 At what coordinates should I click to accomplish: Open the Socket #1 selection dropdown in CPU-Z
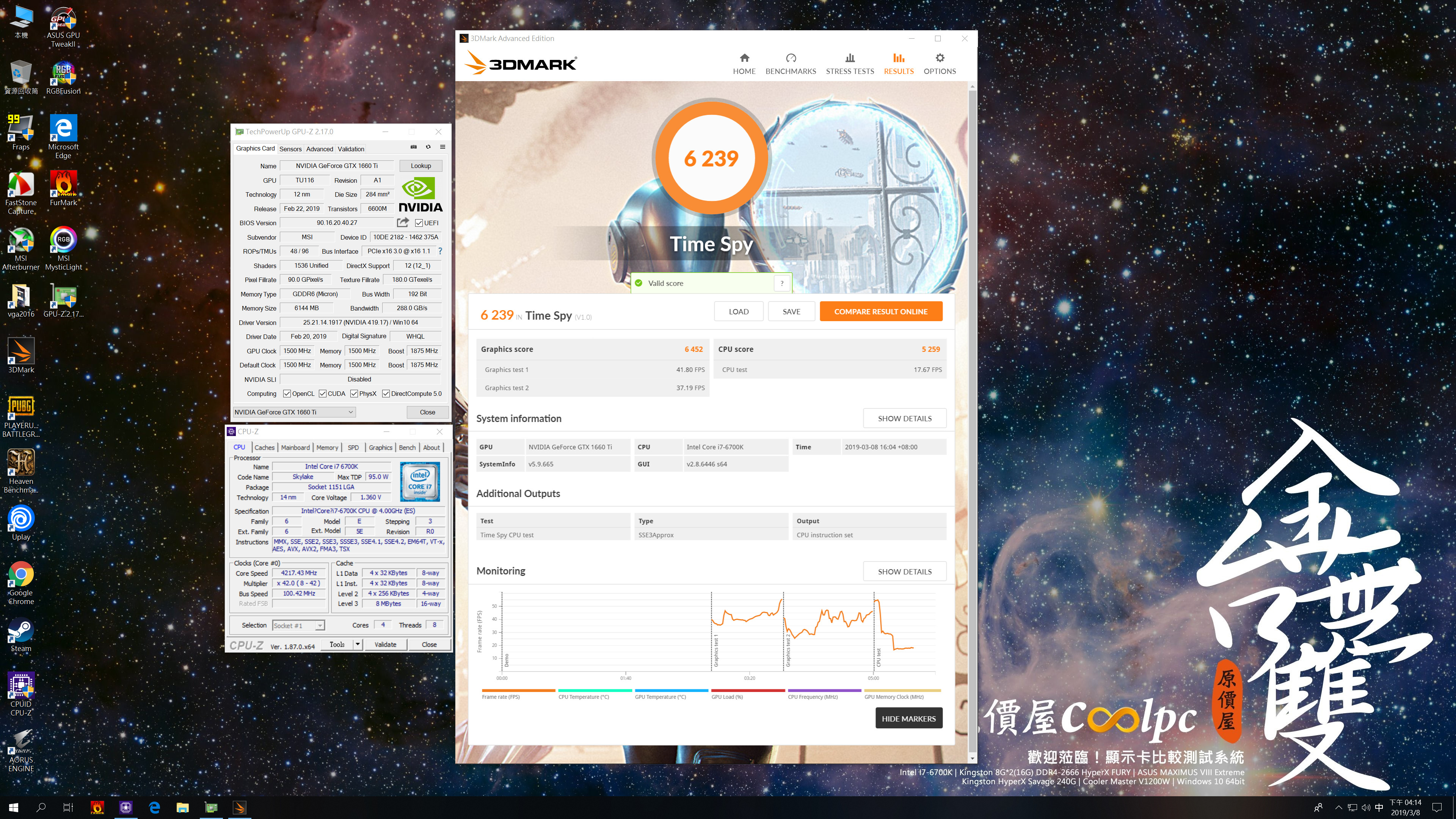click(x=298, y=625)
